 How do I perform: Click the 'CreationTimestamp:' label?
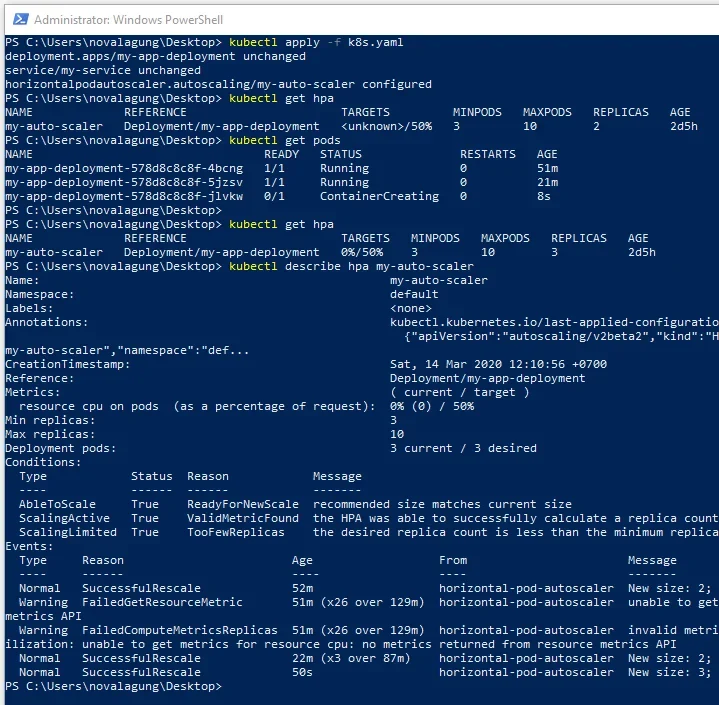[x=67, y=364]
